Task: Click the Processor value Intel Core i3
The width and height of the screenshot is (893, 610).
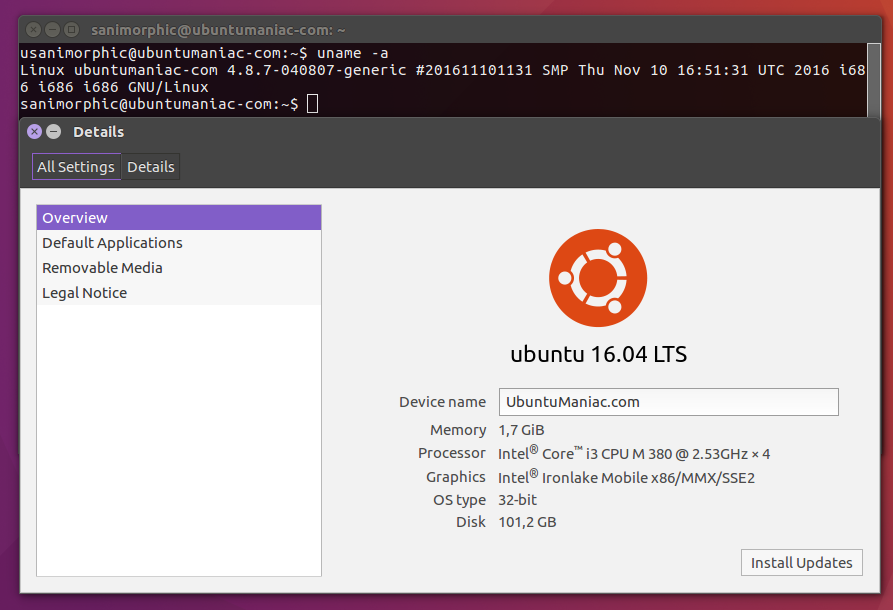Action: coord(634,453)
